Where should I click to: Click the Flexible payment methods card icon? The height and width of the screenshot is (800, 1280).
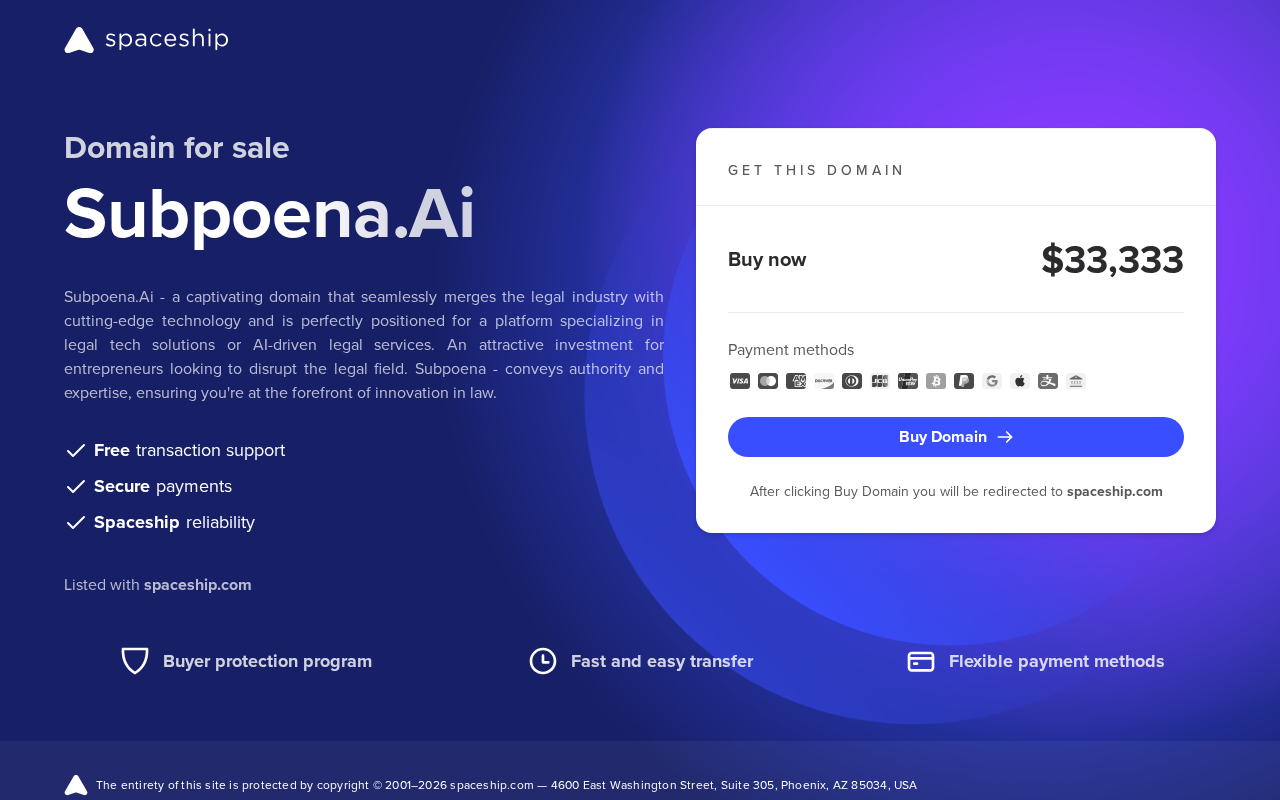pyautogui.click(x=921, y=661)
